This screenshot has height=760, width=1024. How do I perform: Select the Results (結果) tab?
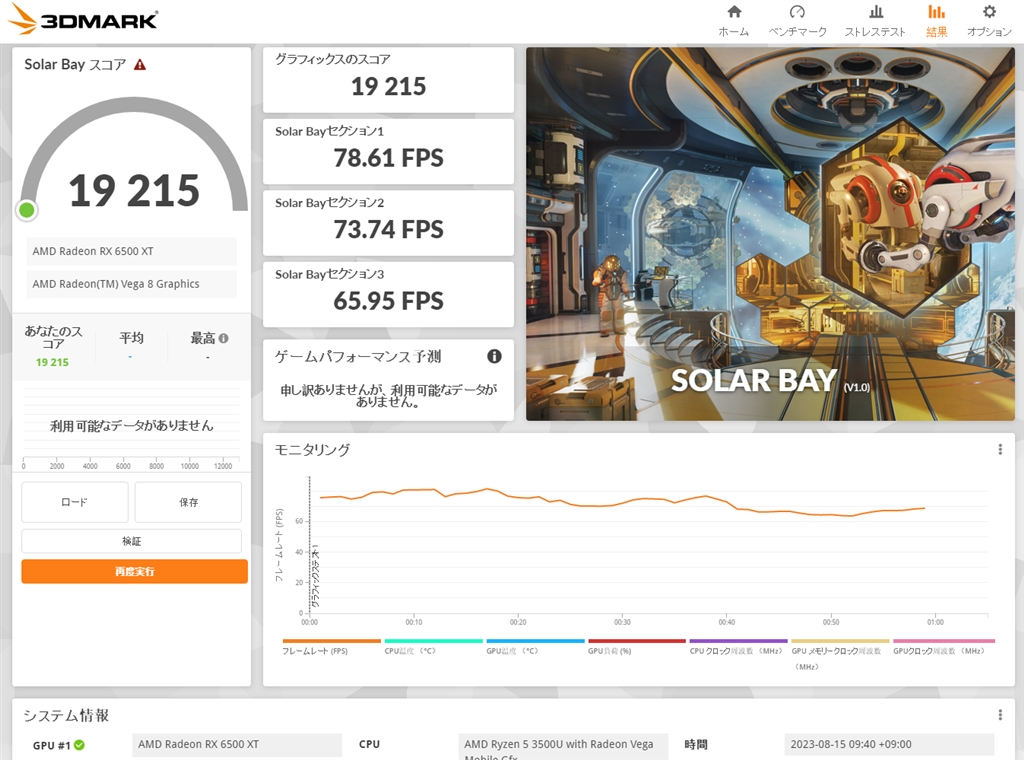pos(936,21)
